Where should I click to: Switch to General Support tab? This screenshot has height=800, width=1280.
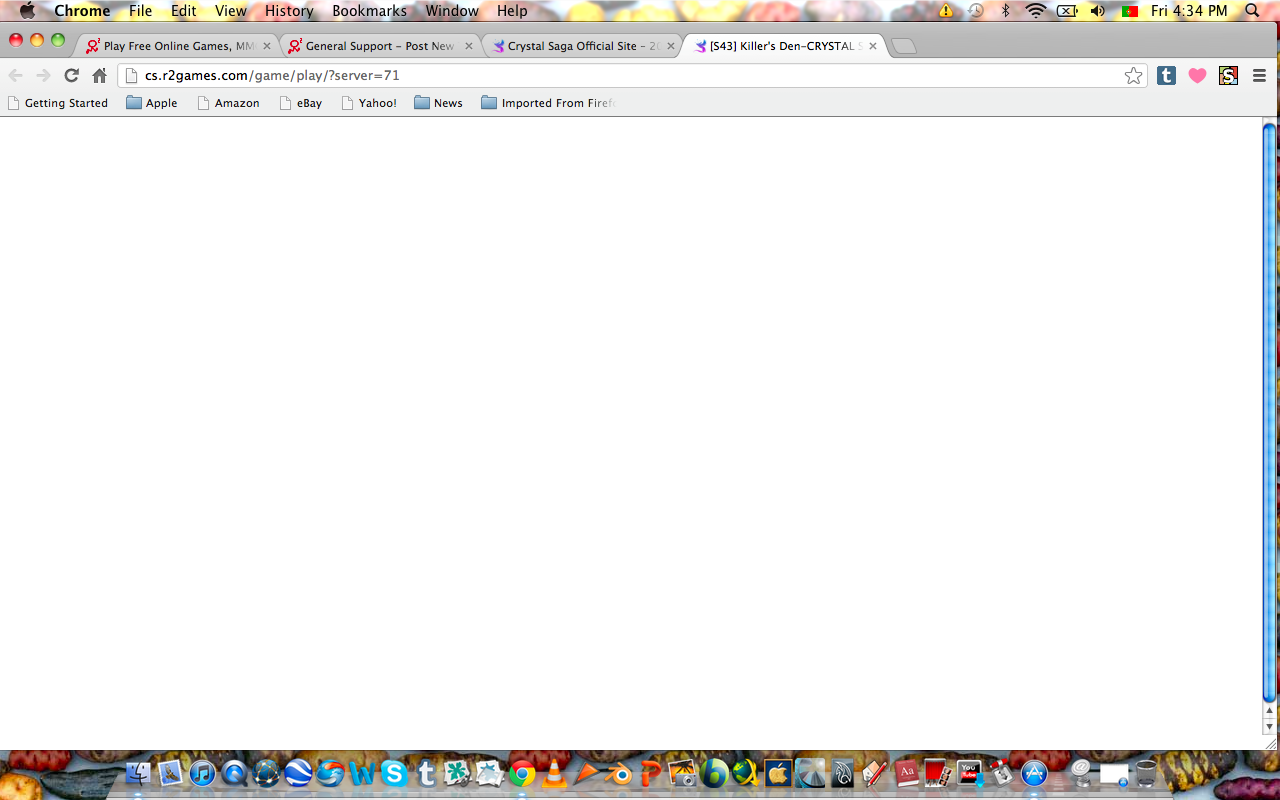tap(379, 46)
